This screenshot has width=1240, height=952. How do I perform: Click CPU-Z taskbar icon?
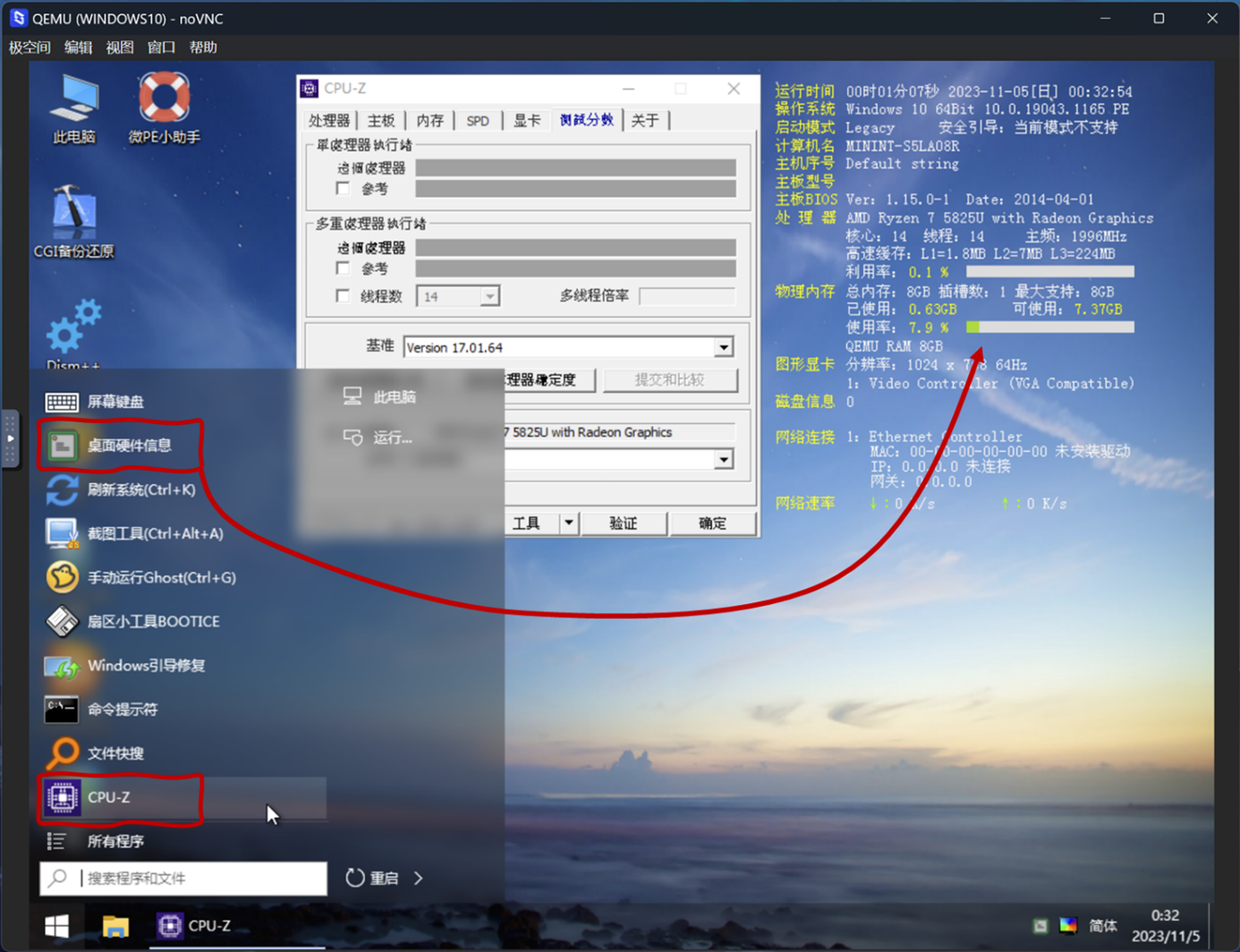tap(170, 926)
